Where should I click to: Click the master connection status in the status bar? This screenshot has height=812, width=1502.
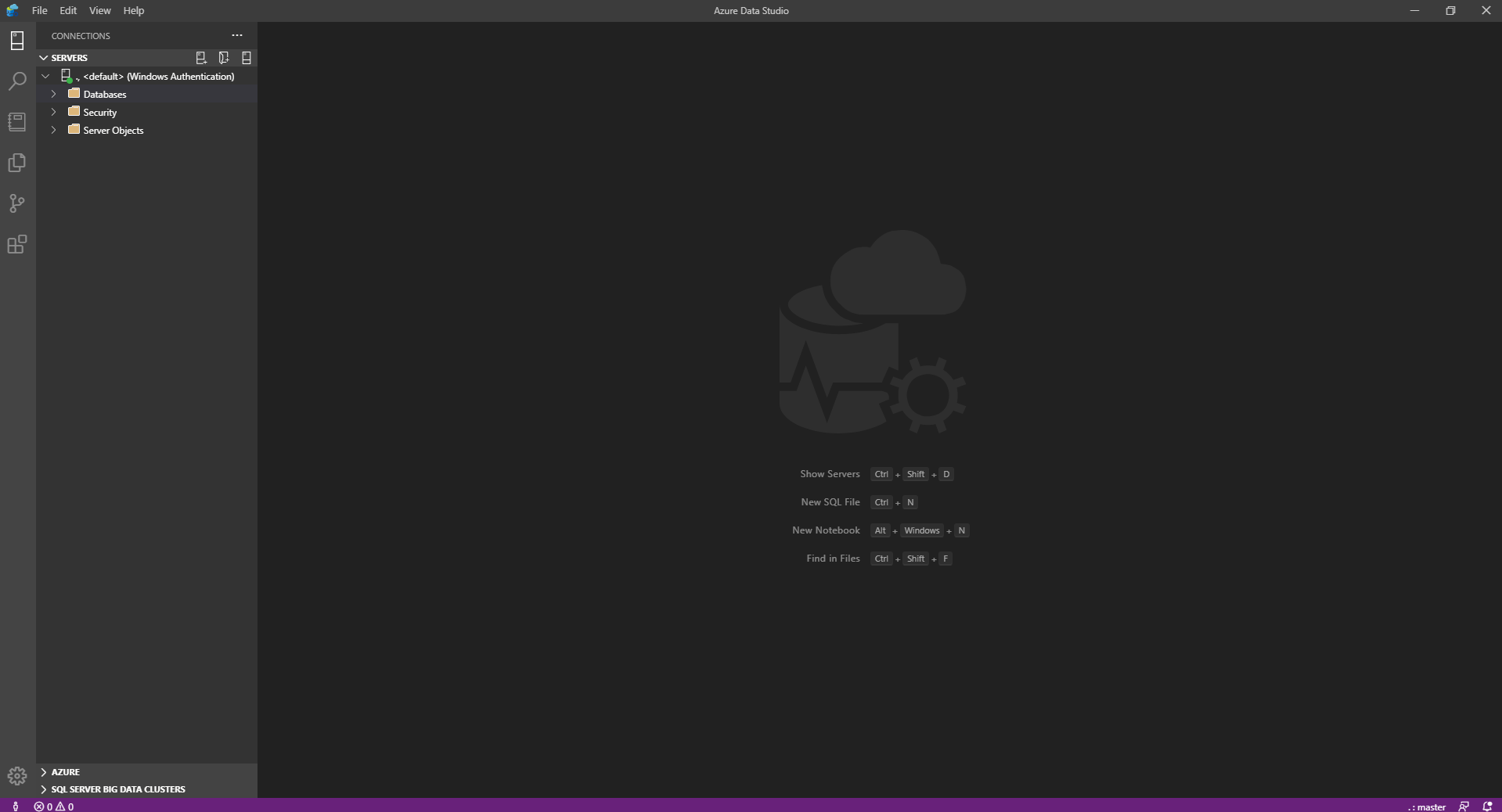pyautogui.click(x=1426, y=807)
